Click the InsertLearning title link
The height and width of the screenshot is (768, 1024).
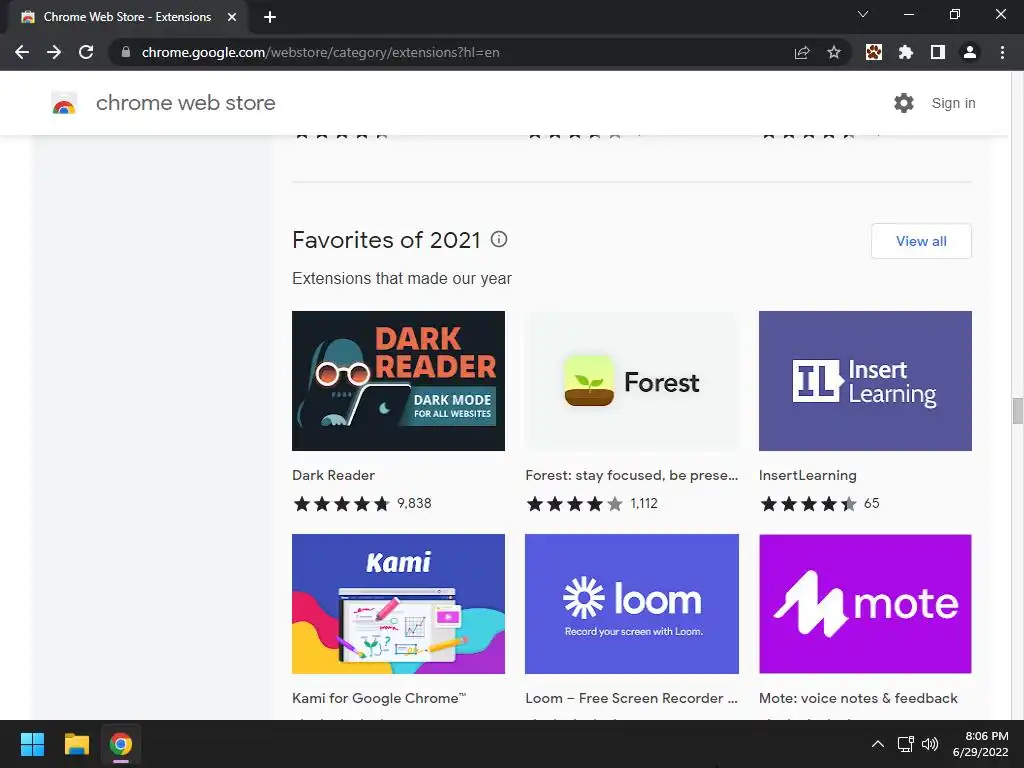pyautogui.click(x=807, y=475)
